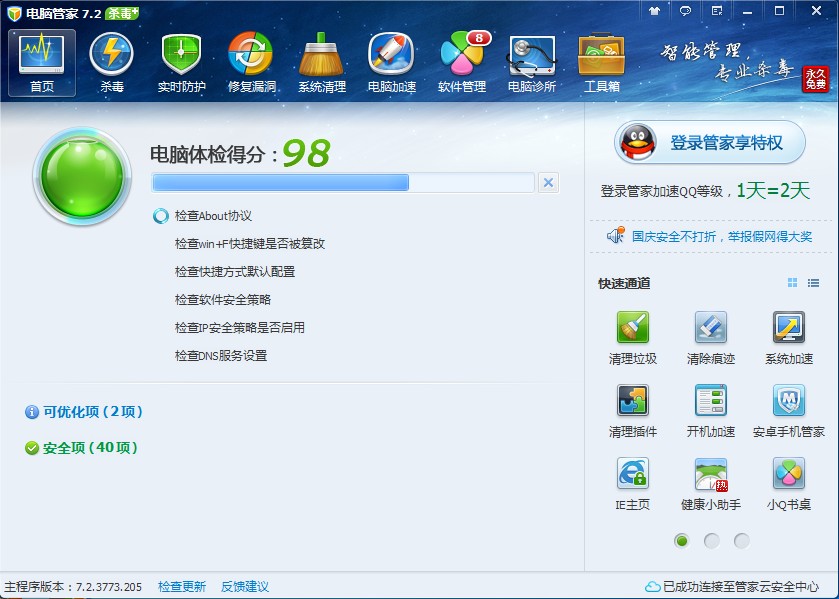
Task: Open 国庆安全不打折，举报假网得大奖 link
Action: coord(722,236)
